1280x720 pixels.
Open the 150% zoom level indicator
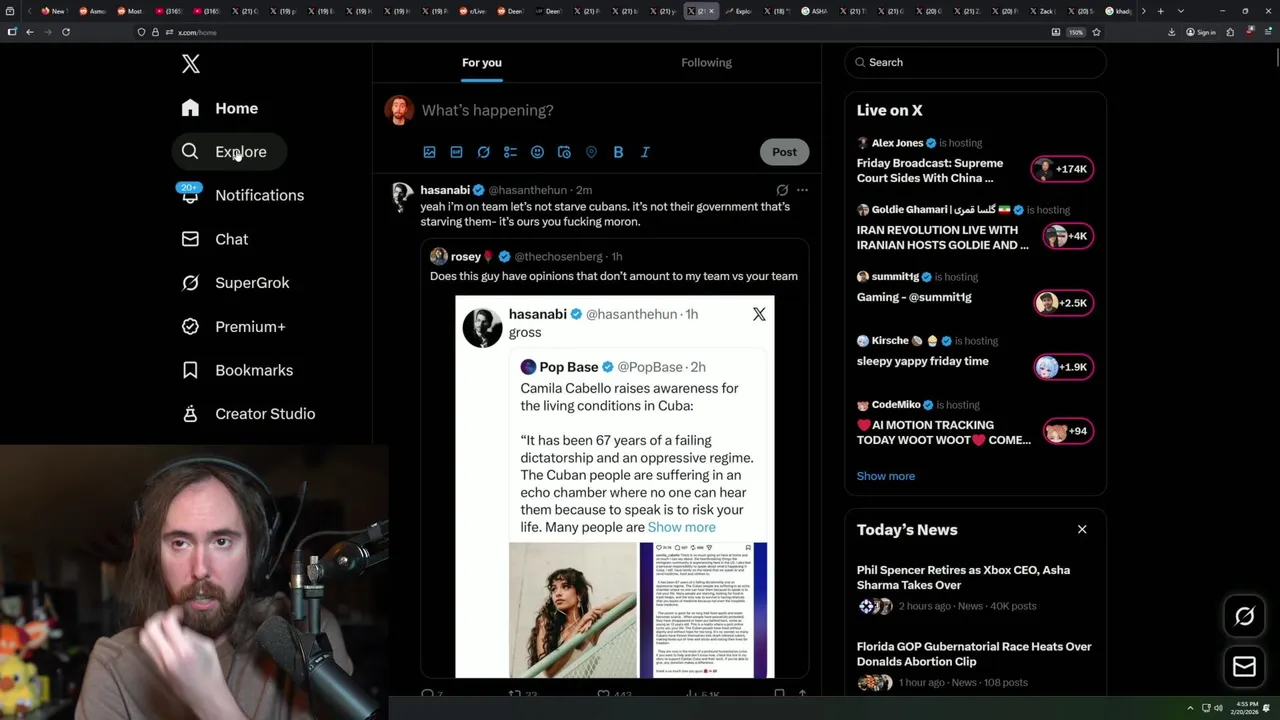[1076, 32]
